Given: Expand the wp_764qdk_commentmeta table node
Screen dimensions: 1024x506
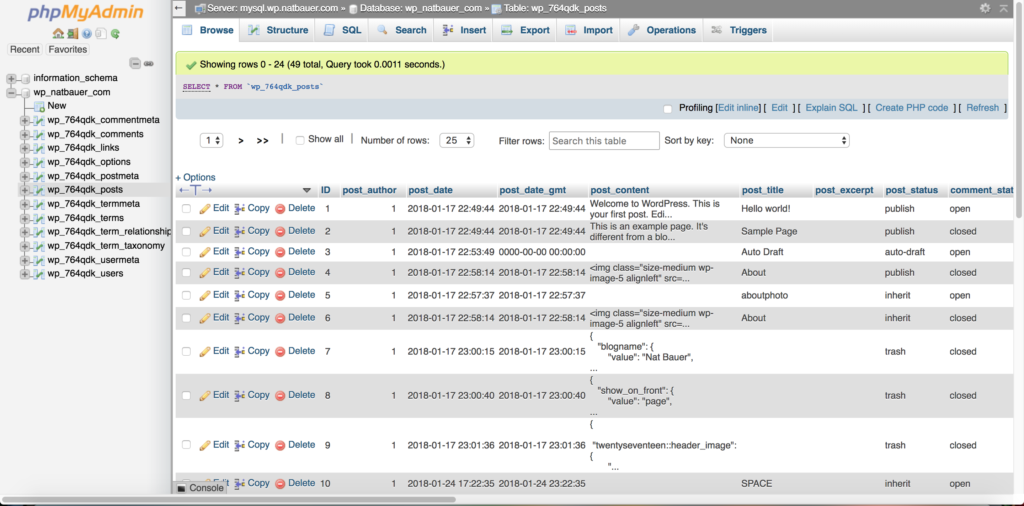Looking at the screenshot, I should 25,121.
